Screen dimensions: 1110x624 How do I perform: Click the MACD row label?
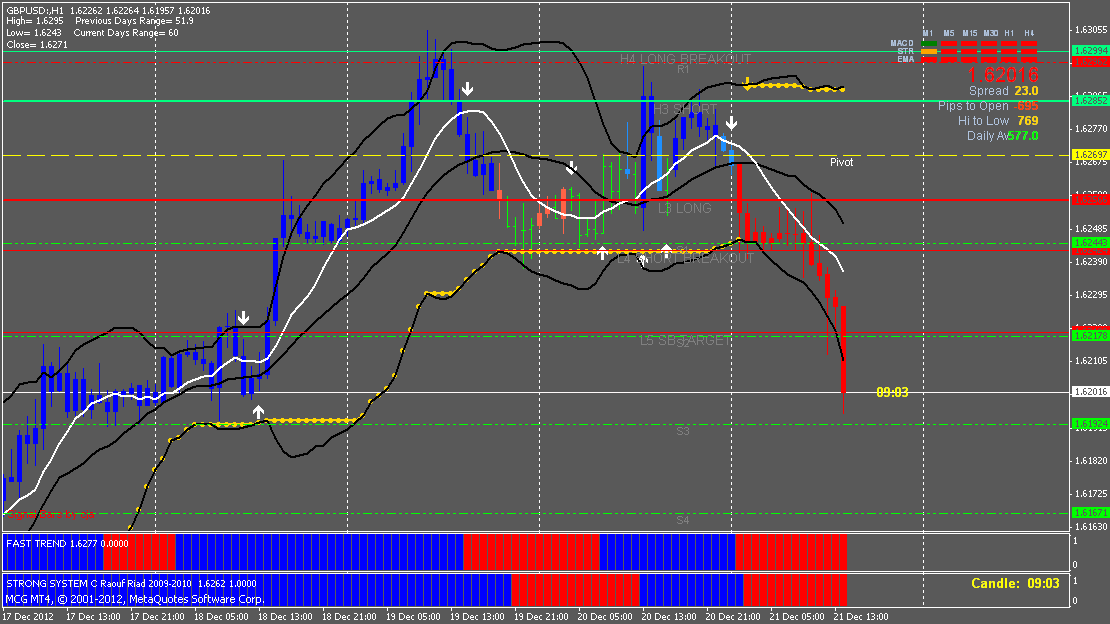902,44
